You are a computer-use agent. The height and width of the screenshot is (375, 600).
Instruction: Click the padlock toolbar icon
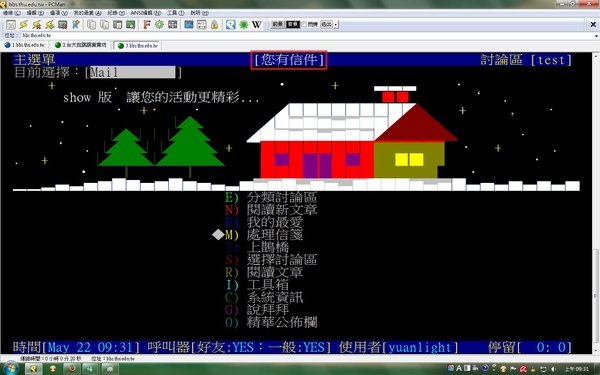pyautogui.click(x=214, y=25)
